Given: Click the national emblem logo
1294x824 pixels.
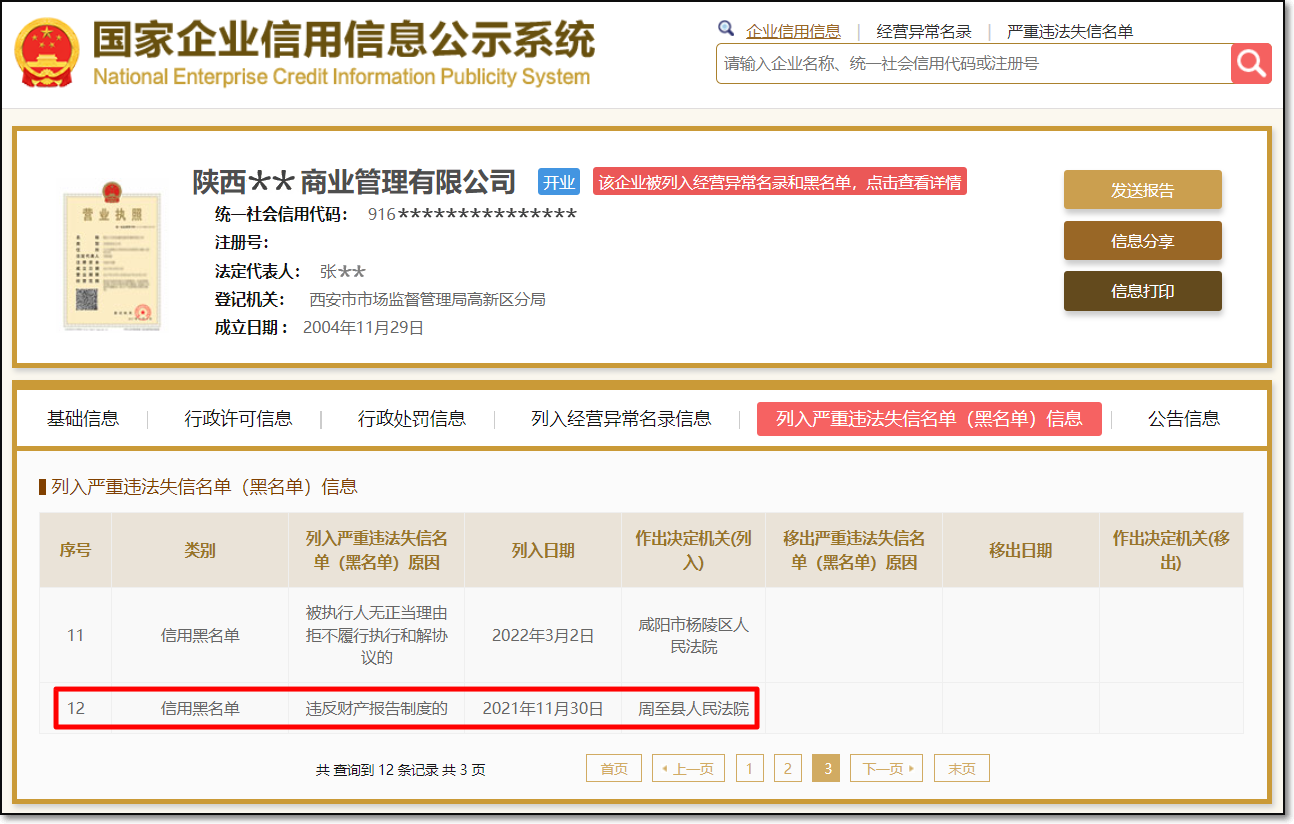Looking at the screenshot, I should click(48, 54).
